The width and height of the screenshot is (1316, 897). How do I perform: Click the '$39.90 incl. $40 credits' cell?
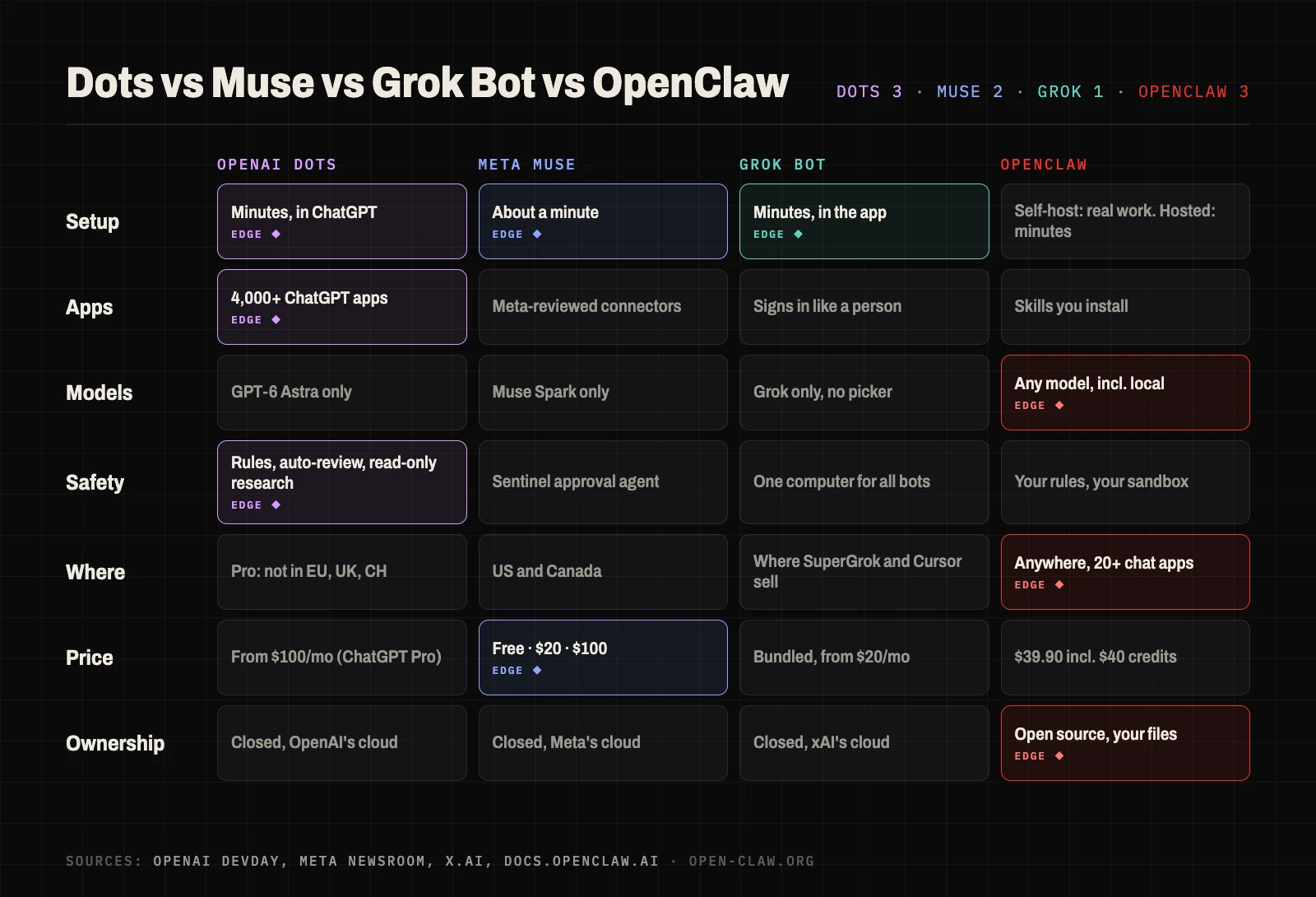coord(1125,658)
